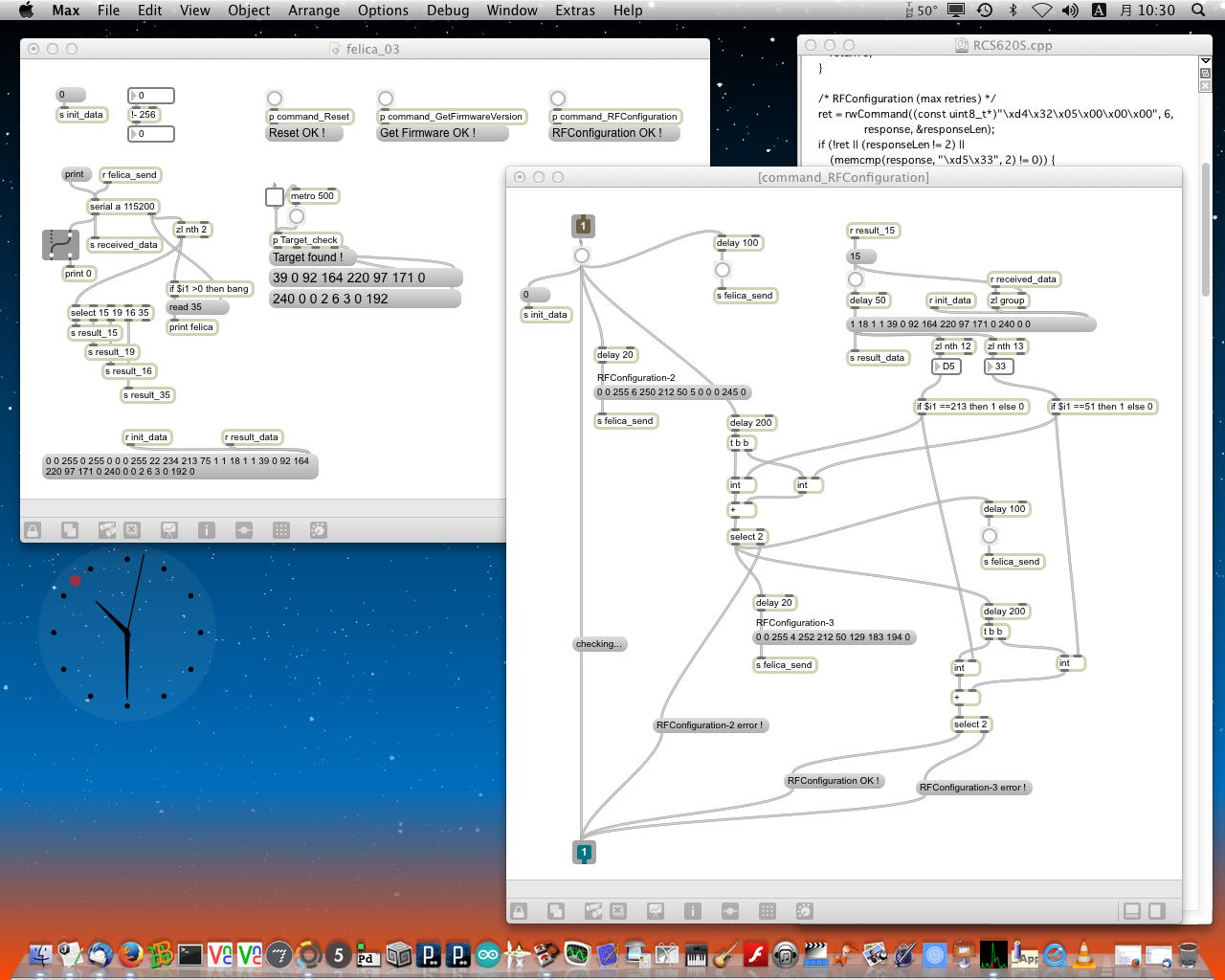Click the number box showing 33

point(1000,367)
